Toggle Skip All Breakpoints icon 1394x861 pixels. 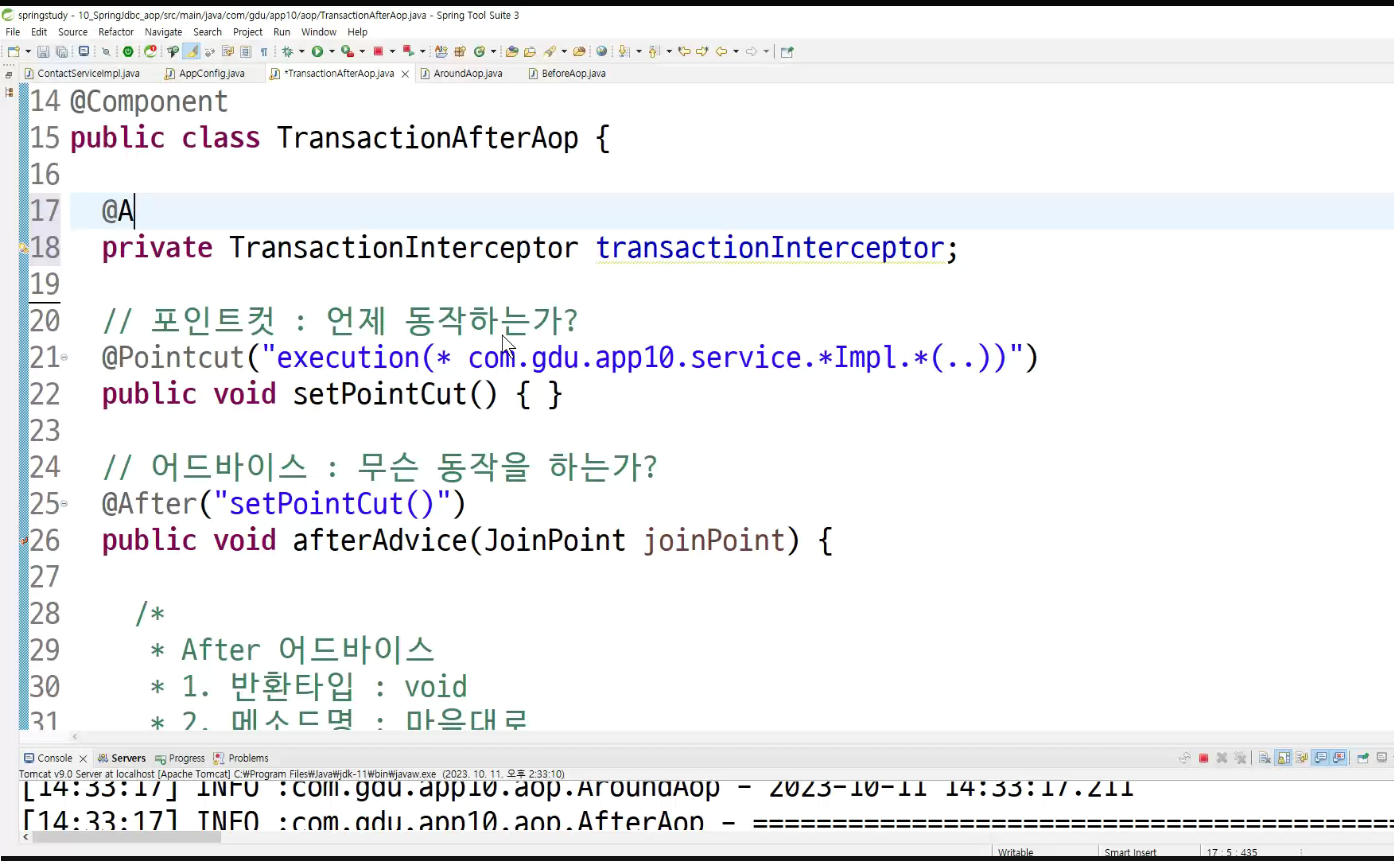point(106,51)
